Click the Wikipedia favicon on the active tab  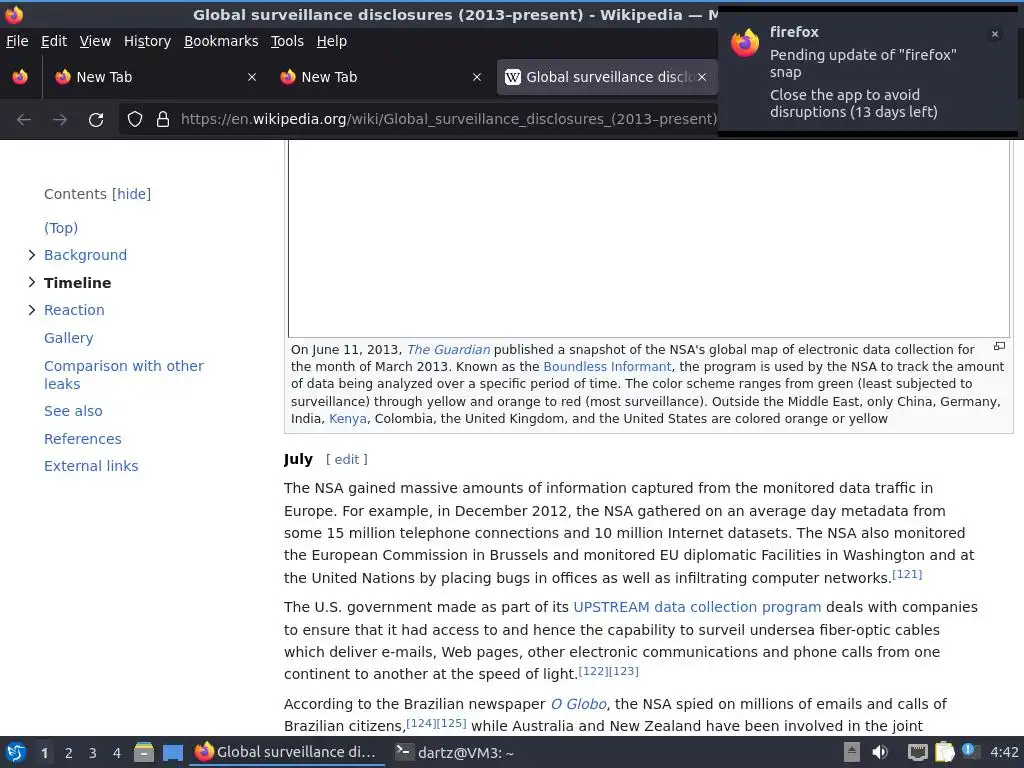click(513, 77)
